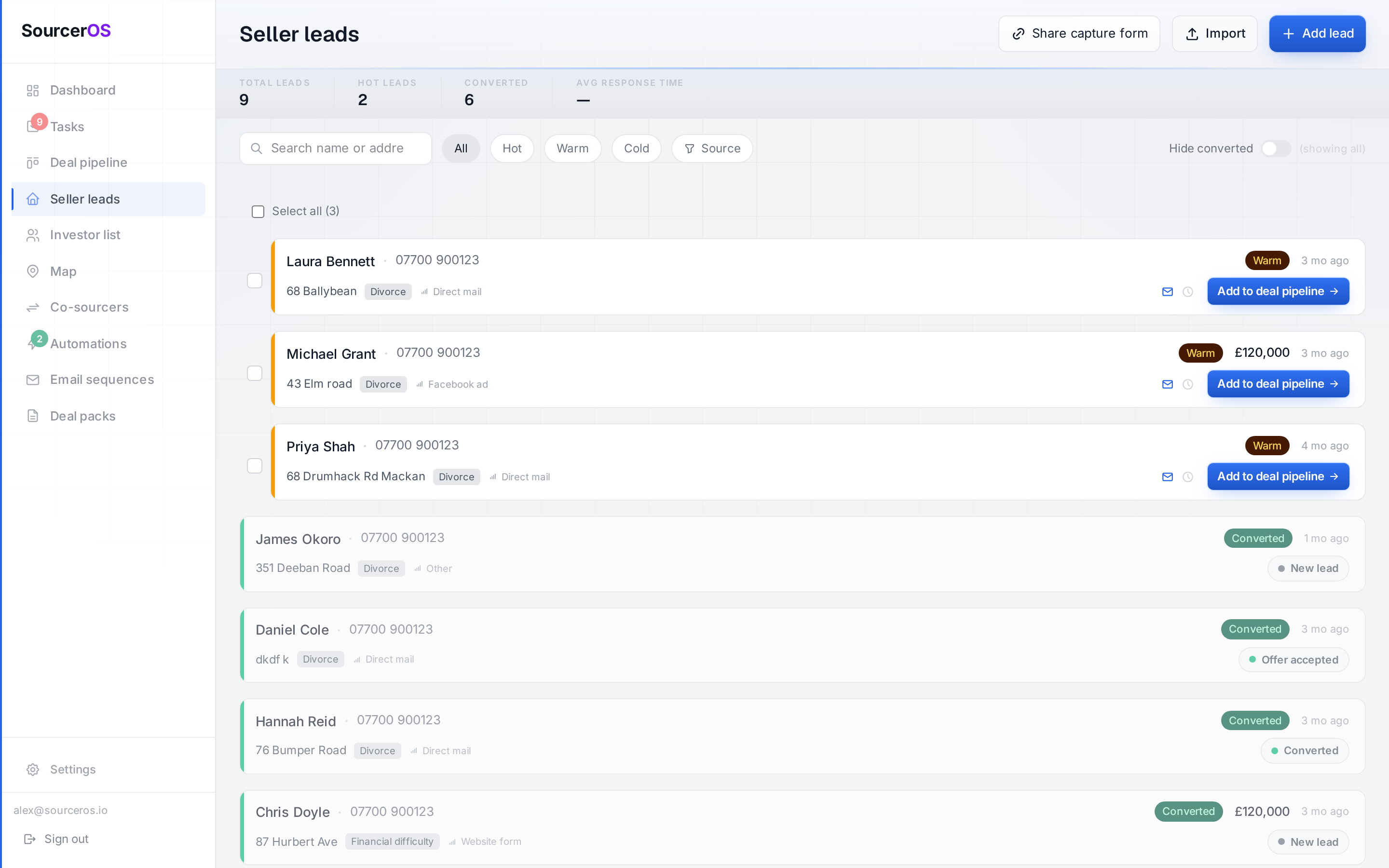Open Deal packs page

point(108,416)
